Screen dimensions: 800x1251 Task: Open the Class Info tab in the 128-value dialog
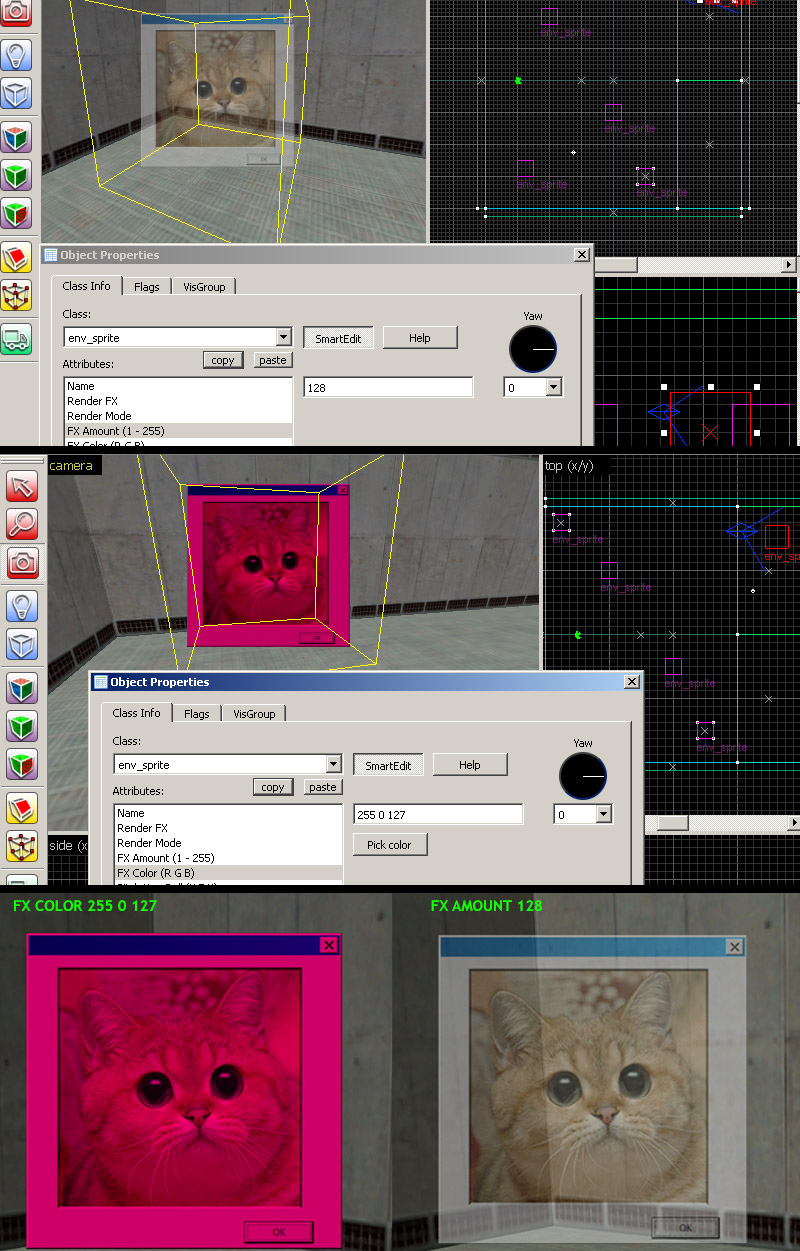87,286
